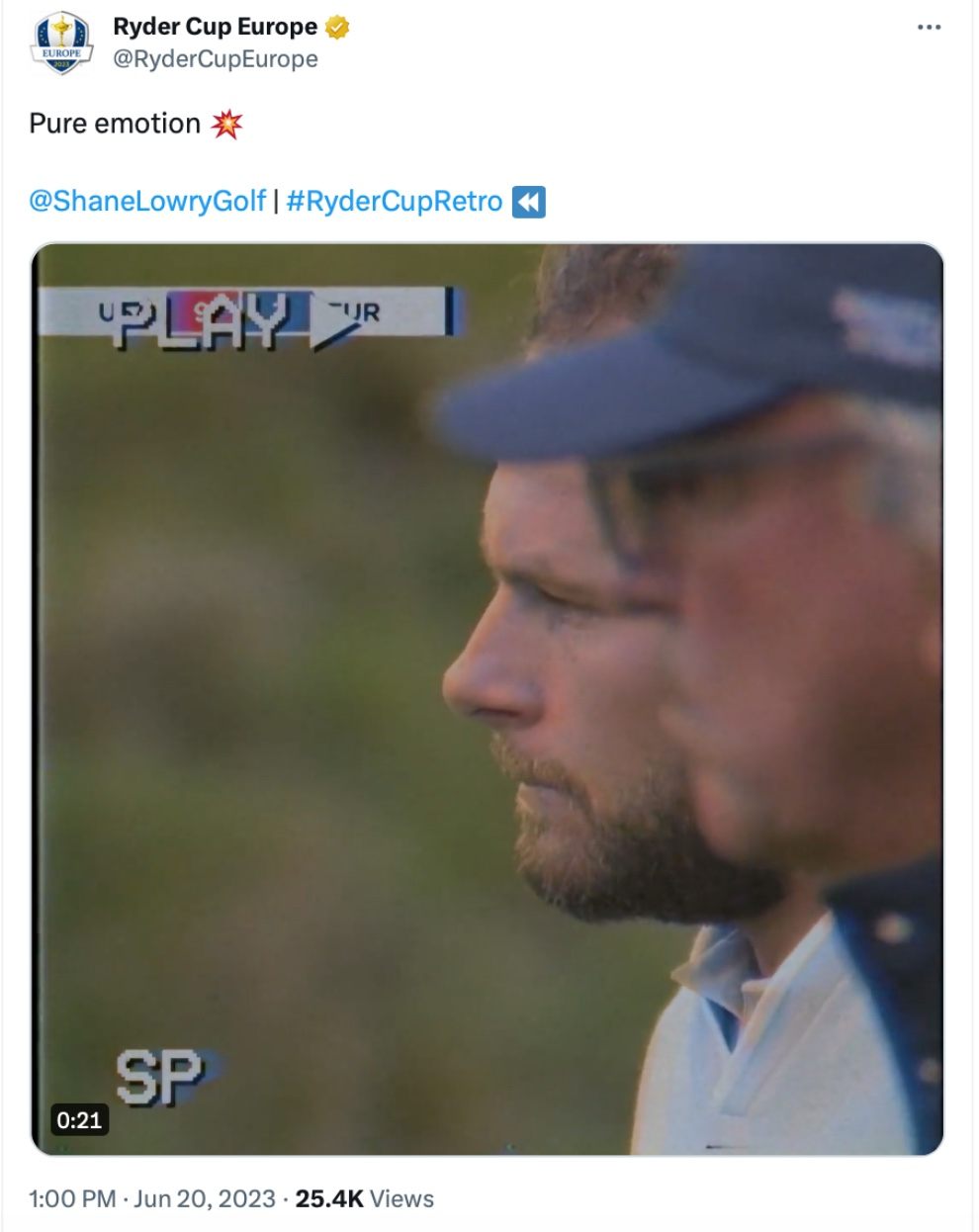The height and width of the screenshot is (1232, 979).
Task: Click the SP overlay in video corner
Action: pos(160,1077)
